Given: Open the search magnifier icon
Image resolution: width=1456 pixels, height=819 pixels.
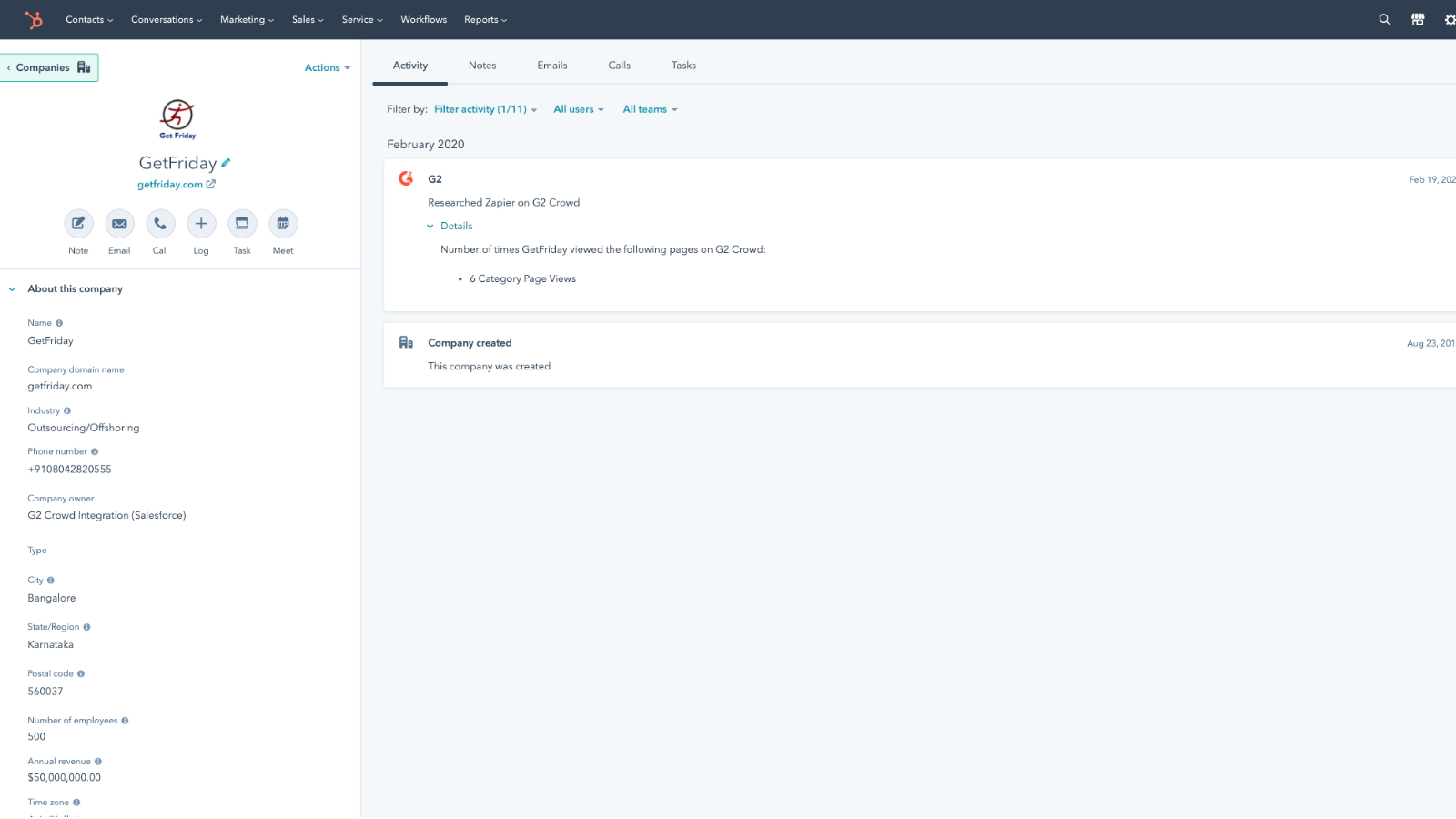Looking at the screenshot, I should click(x=1385, y=19).
